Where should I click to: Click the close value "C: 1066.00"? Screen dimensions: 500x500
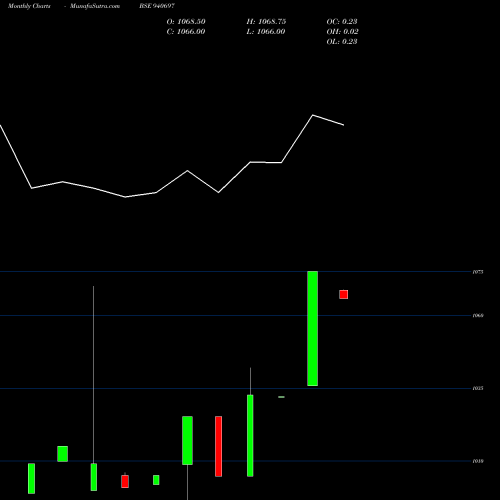pos(186,32)
